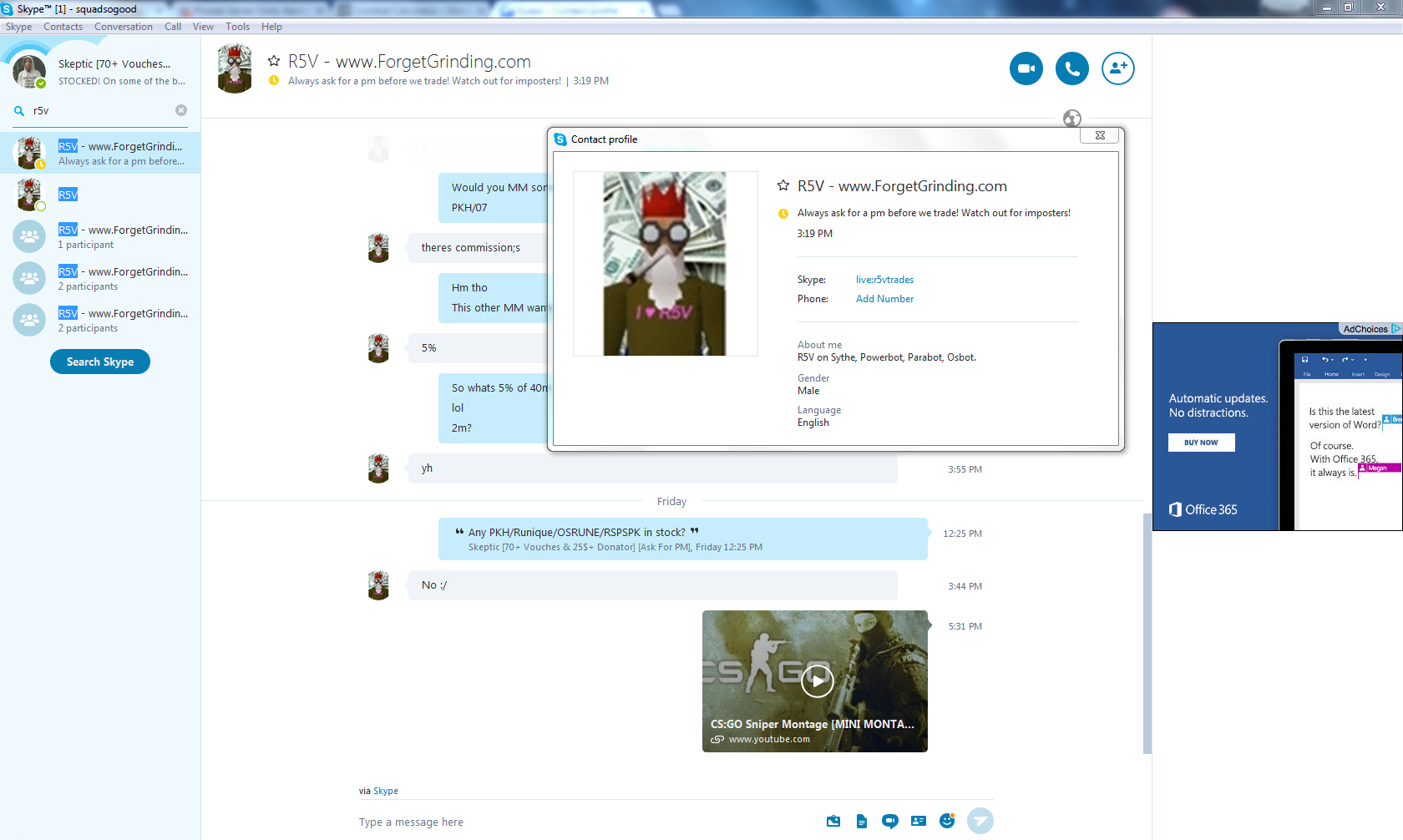This screenshot has height=840, width=1403.
Task: Click the quoted "Any PKH/Runique/OSRUNE/RSPSPK in stock?" message
Action: click(x=682, y=539)
